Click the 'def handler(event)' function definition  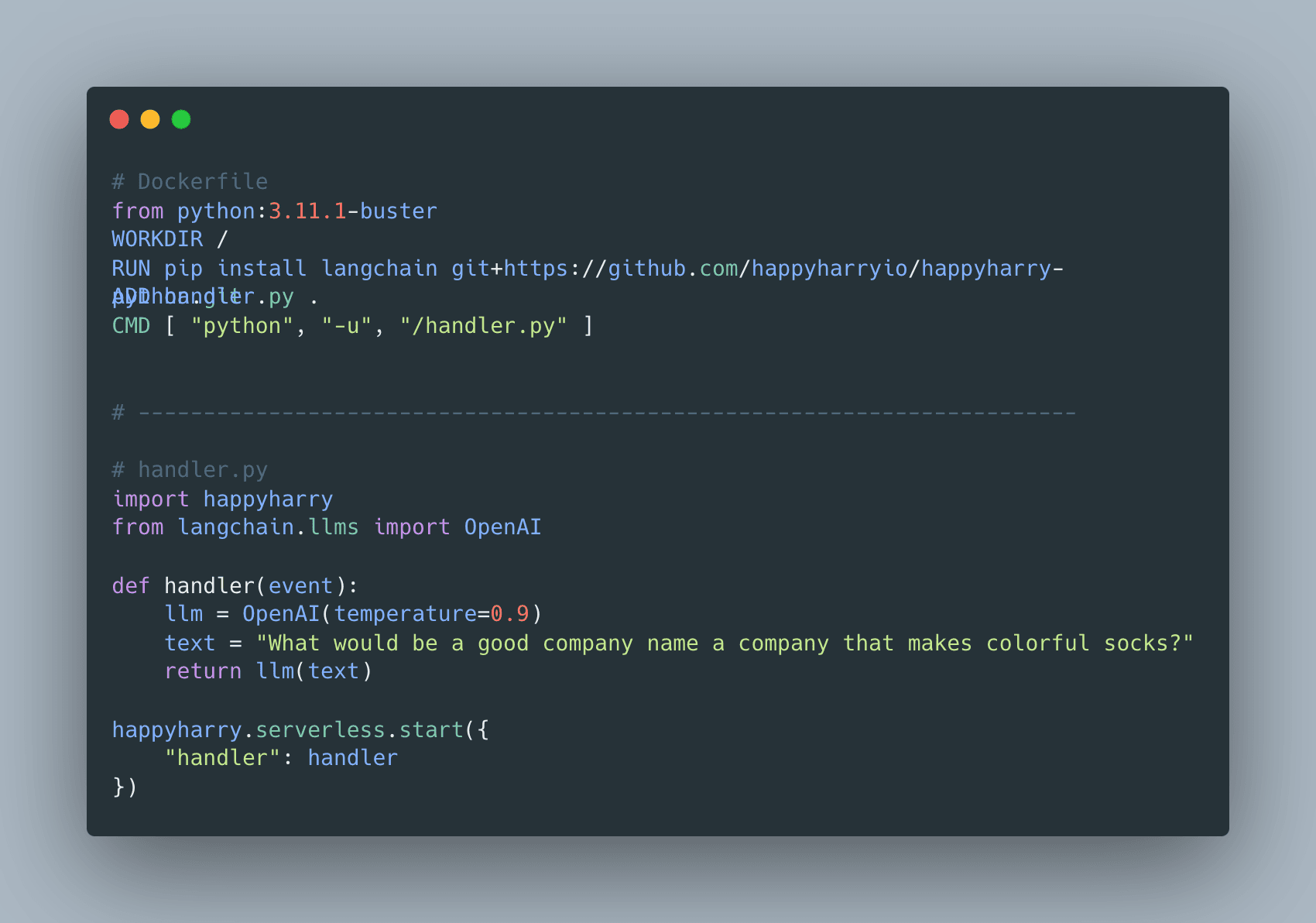tap(235, 585)
